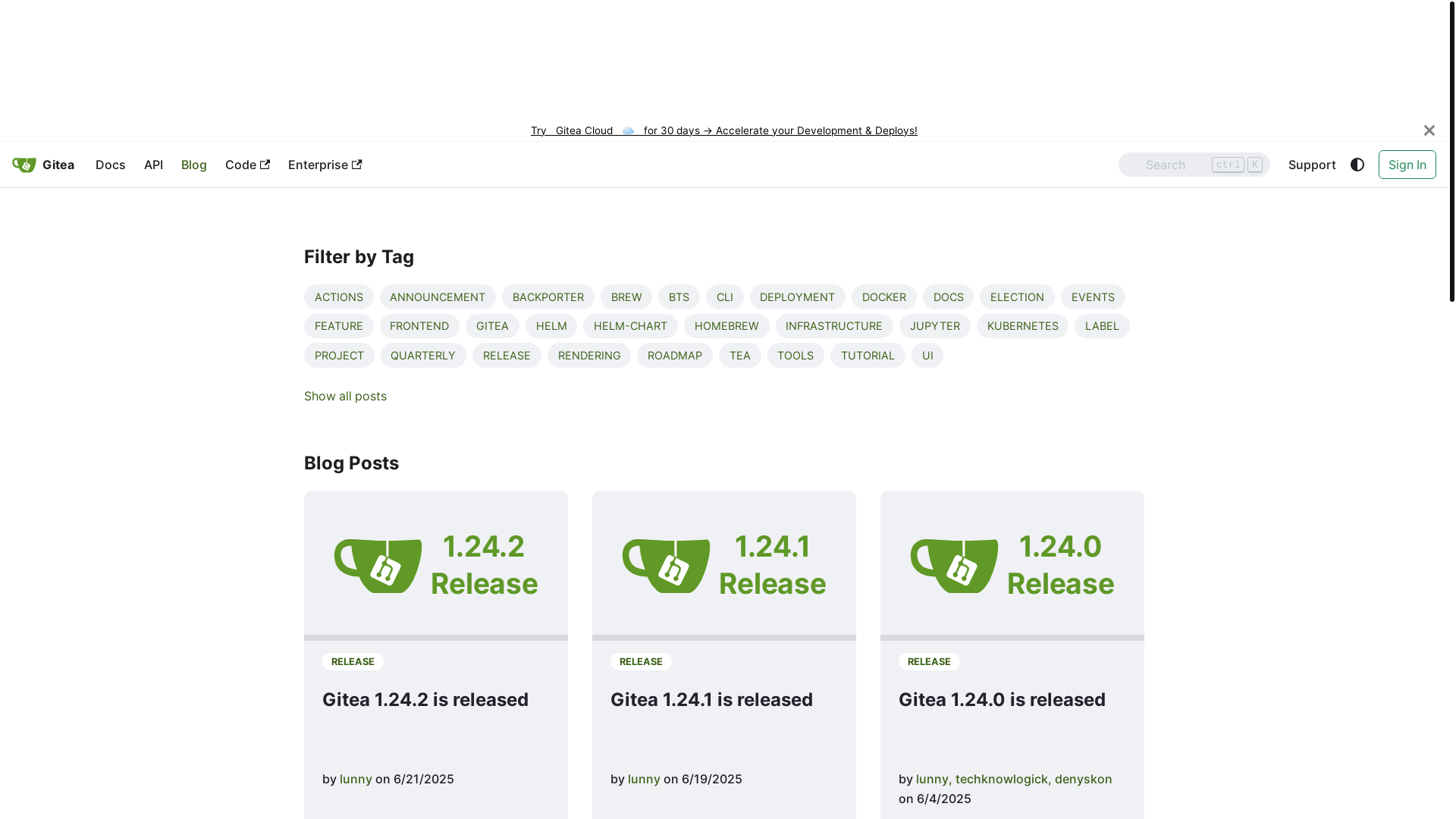Select the DOCKER tag

pyautogui.click(x=884, y=297)
